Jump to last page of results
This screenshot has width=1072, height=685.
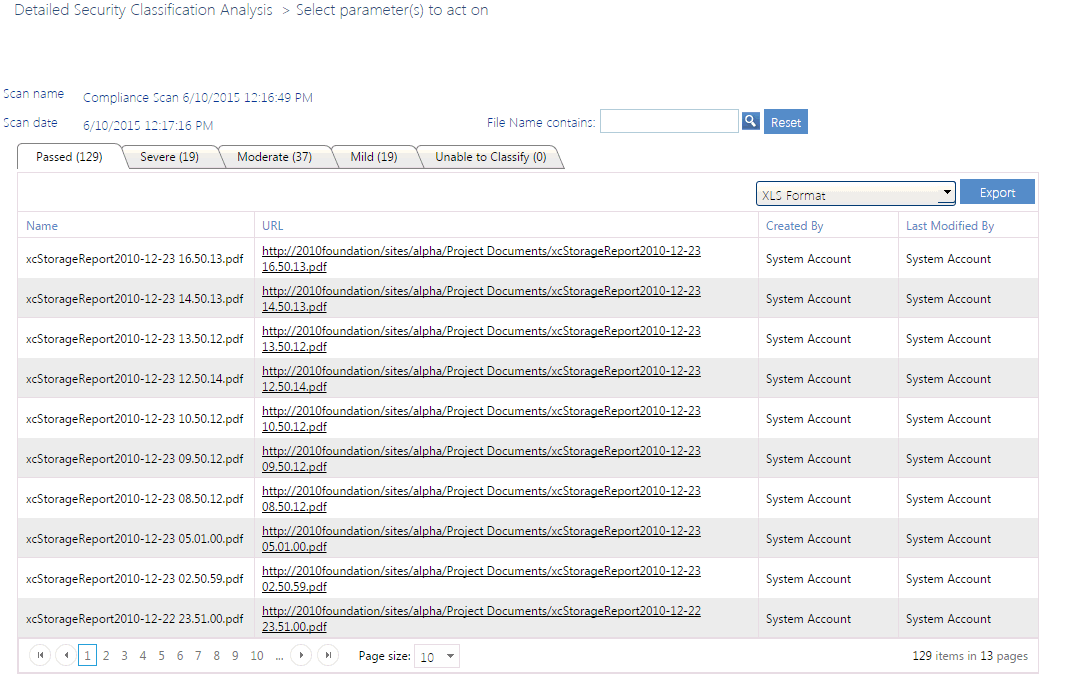pyautogui.click(x=328, y=656)
